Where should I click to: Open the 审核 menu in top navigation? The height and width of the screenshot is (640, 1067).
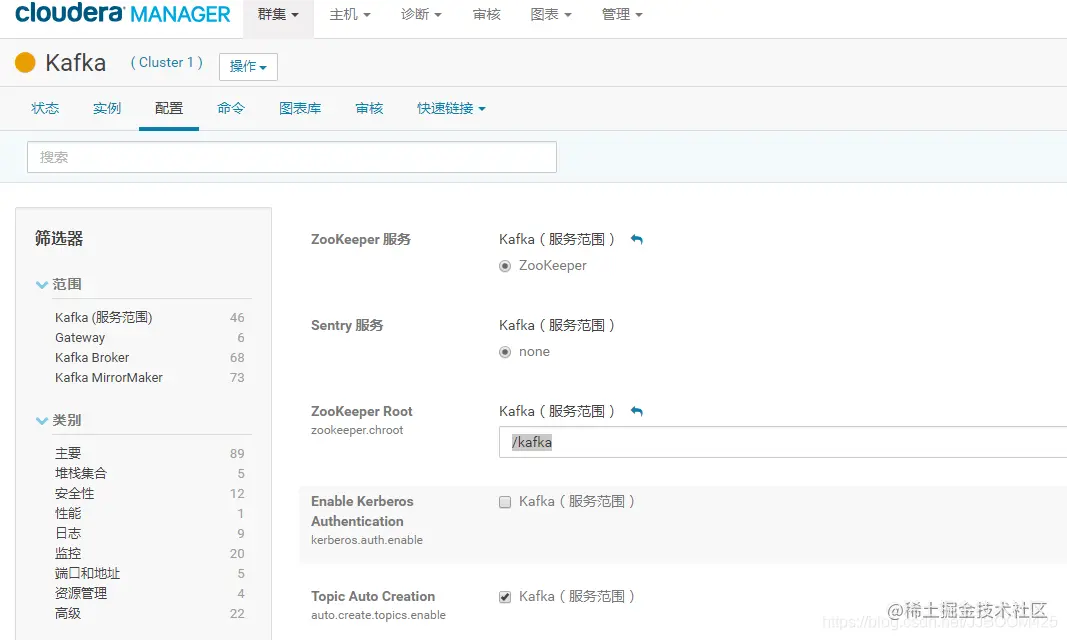click(x=487, y=14)
